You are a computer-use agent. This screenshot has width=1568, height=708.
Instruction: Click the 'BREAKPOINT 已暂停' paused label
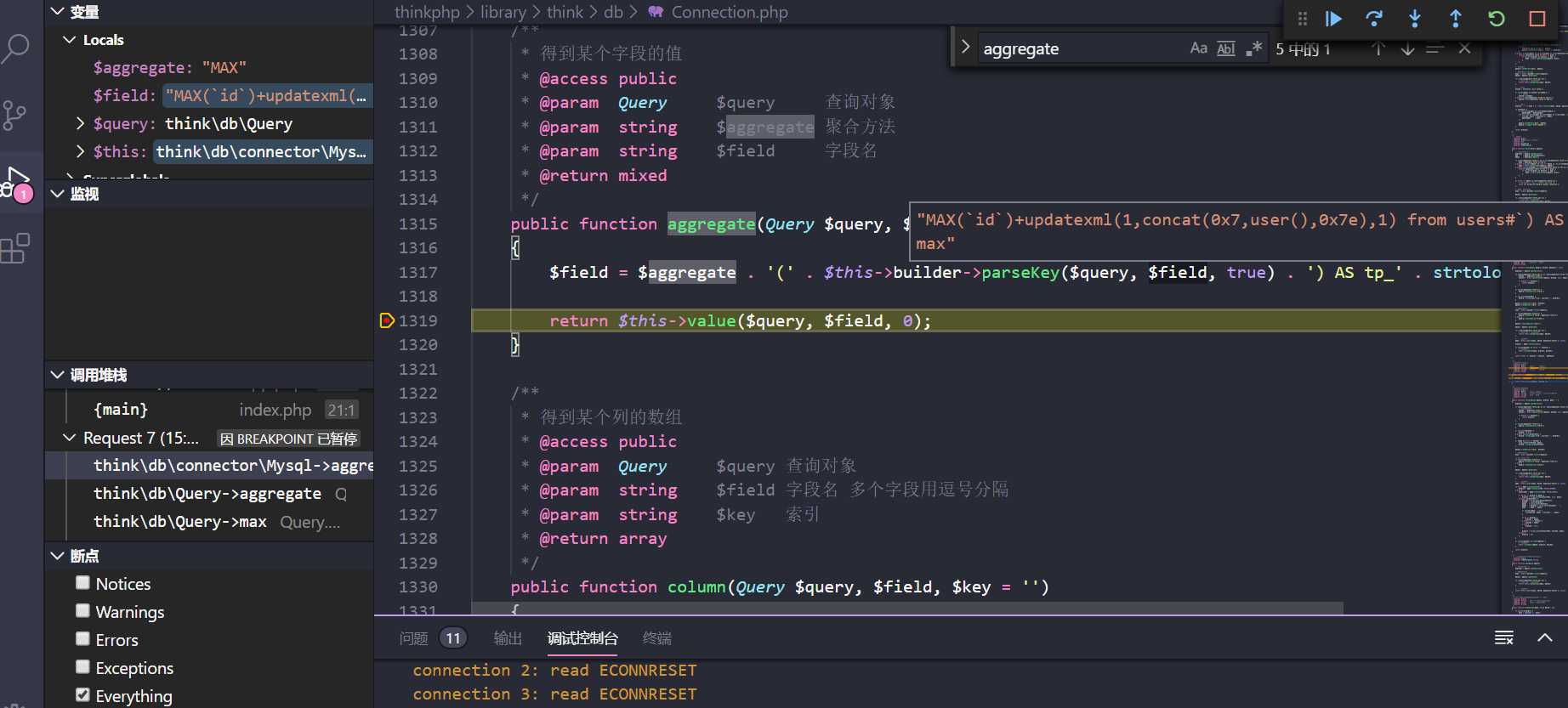click(287, 439)
